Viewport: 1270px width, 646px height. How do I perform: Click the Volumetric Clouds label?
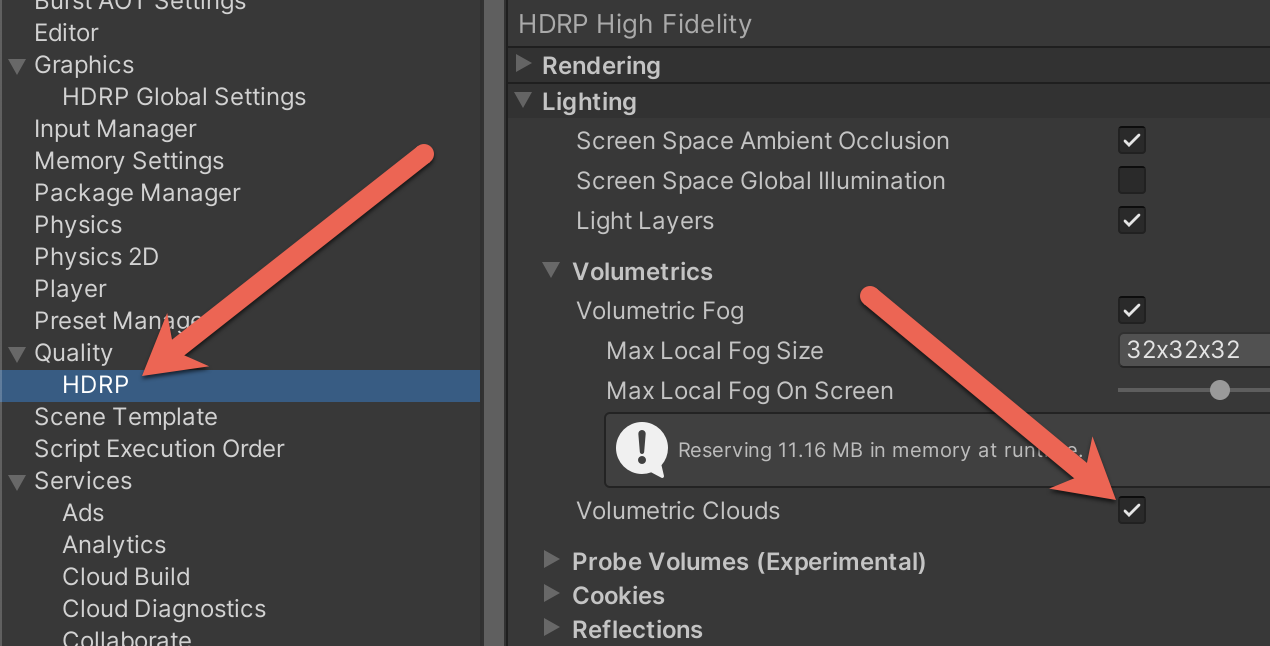click(678, 511)
